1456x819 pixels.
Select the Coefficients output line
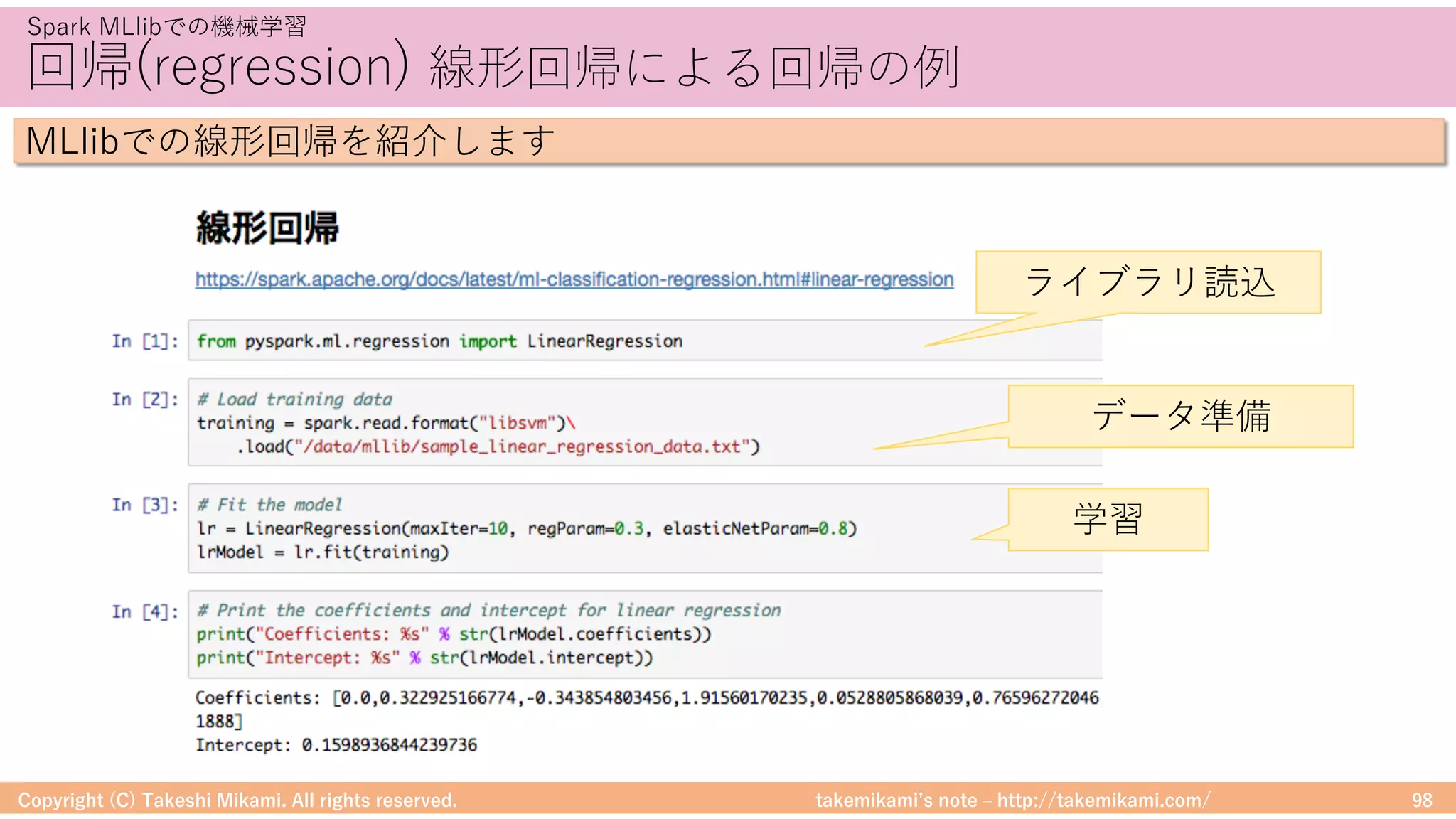[x=647, y=697]
